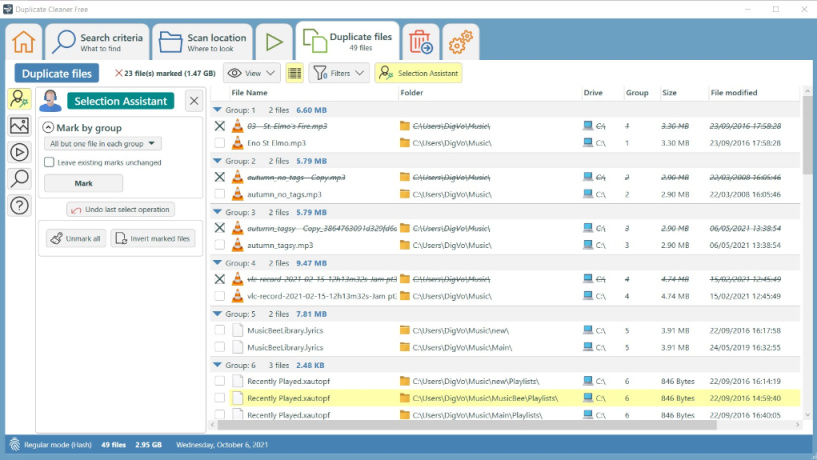This screenshot has width=817, height=460.
Task: Click red X marked files indicator
Action: pyautogui.click(x=119, y=73)
